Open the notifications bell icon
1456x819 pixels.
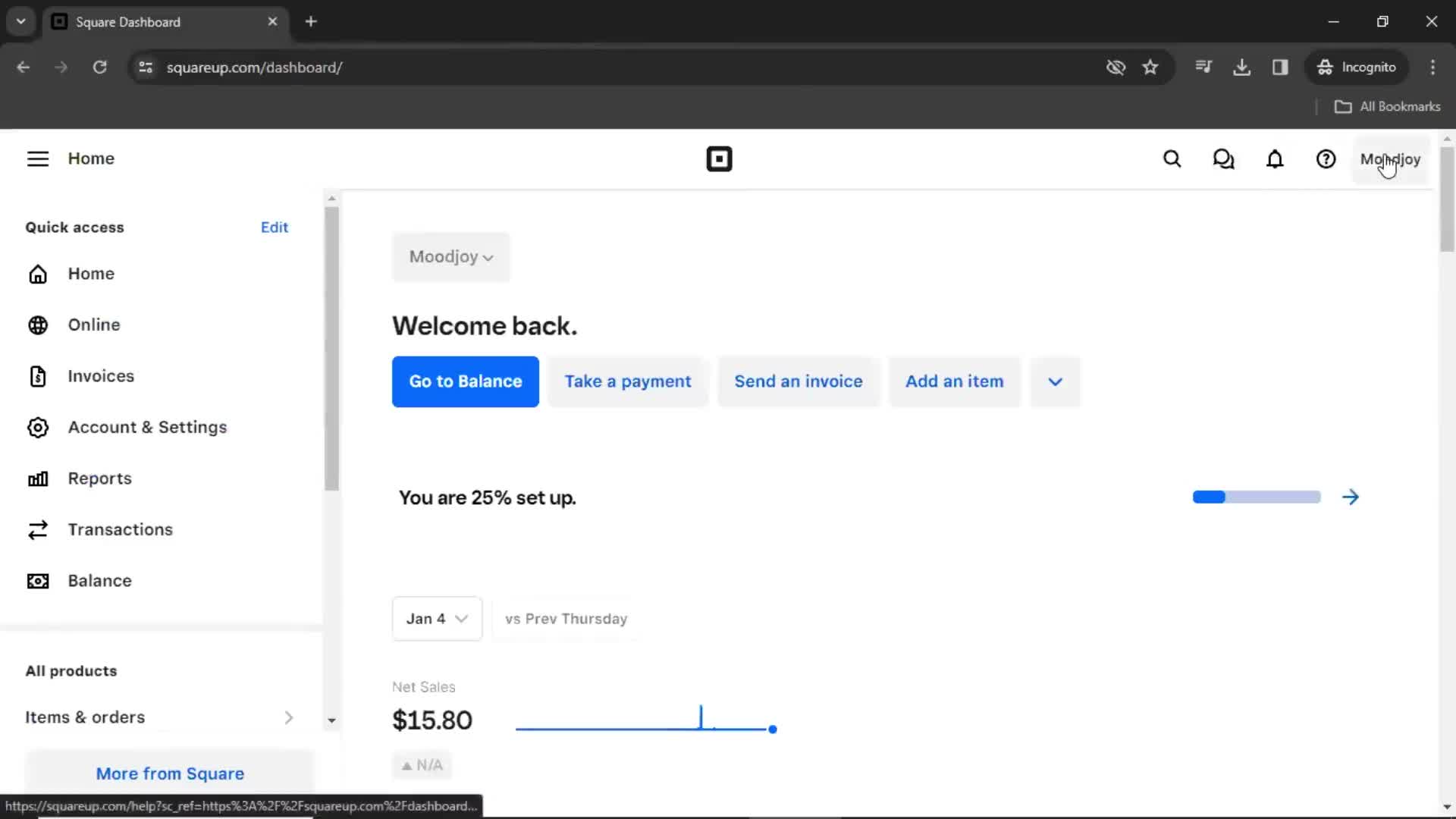coord(1275,159)
